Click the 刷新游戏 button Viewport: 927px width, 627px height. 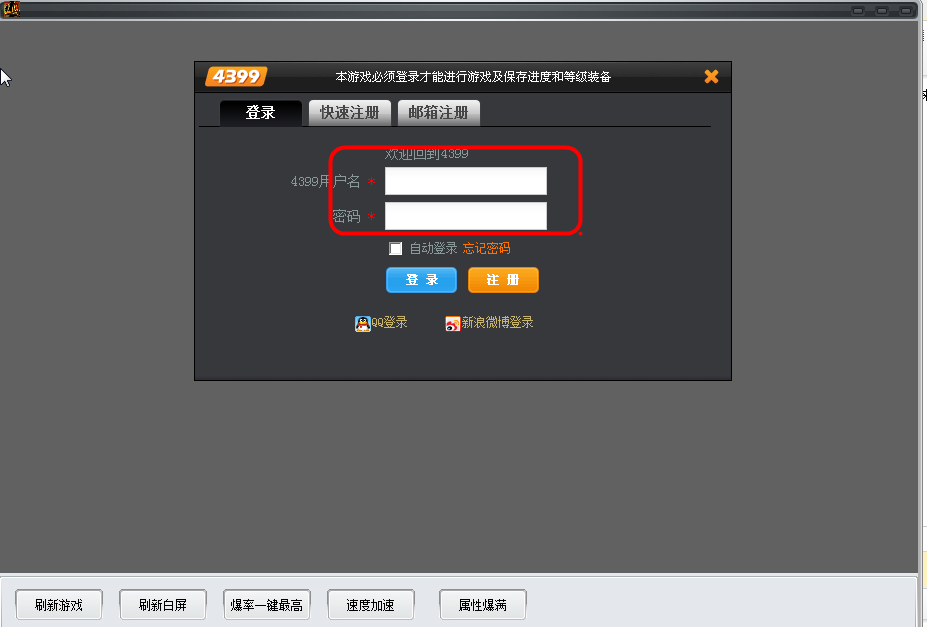pos(59,605)
